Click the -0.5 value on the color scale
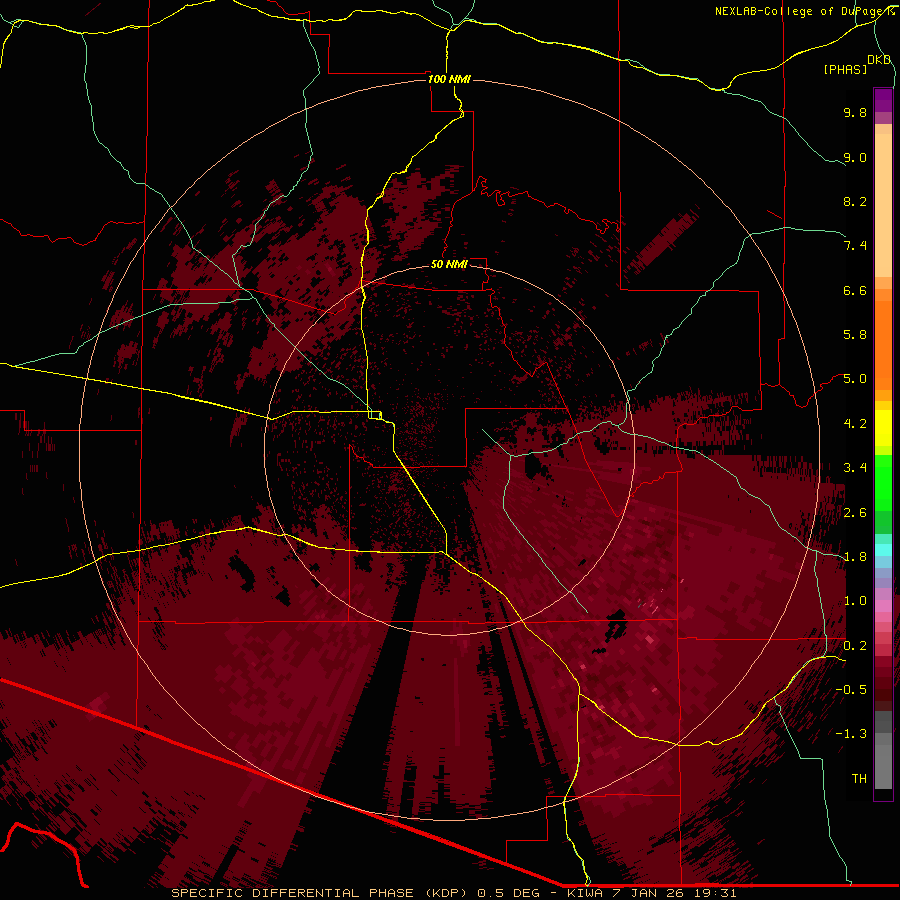This screenshot has height=900, width=900. point(851,690)
